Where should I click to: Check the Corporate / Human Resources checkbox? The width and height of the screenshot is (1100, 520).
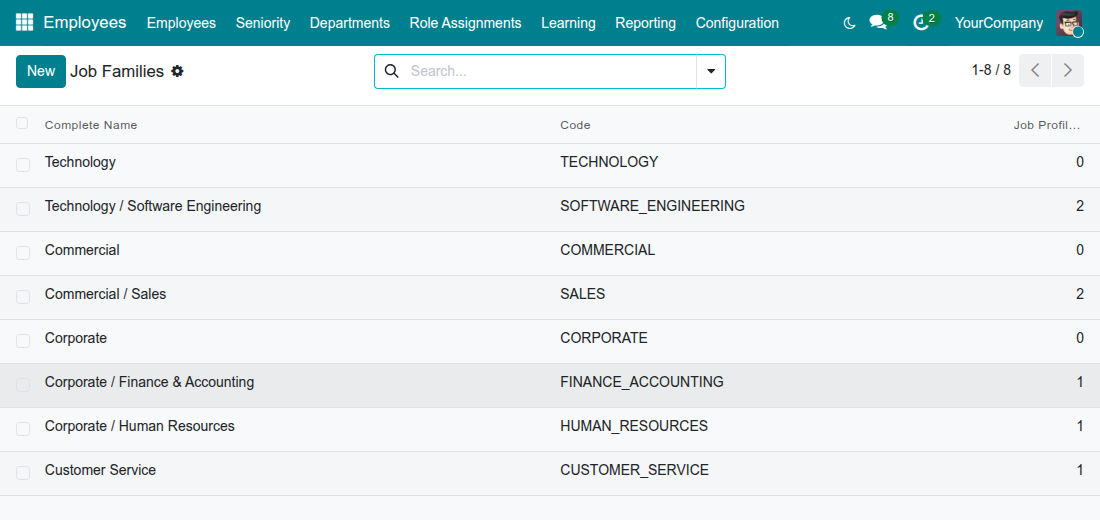tap(23, 429)
